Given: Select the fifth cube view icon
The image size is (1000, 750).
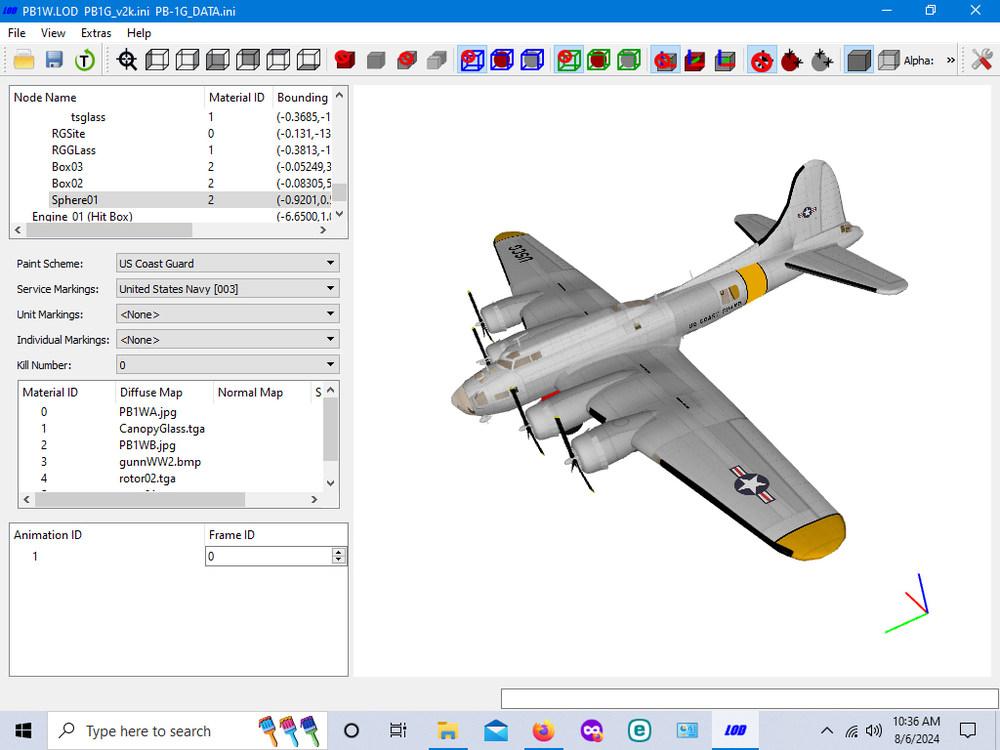Looking at the screenshot, I should (278, 61).
